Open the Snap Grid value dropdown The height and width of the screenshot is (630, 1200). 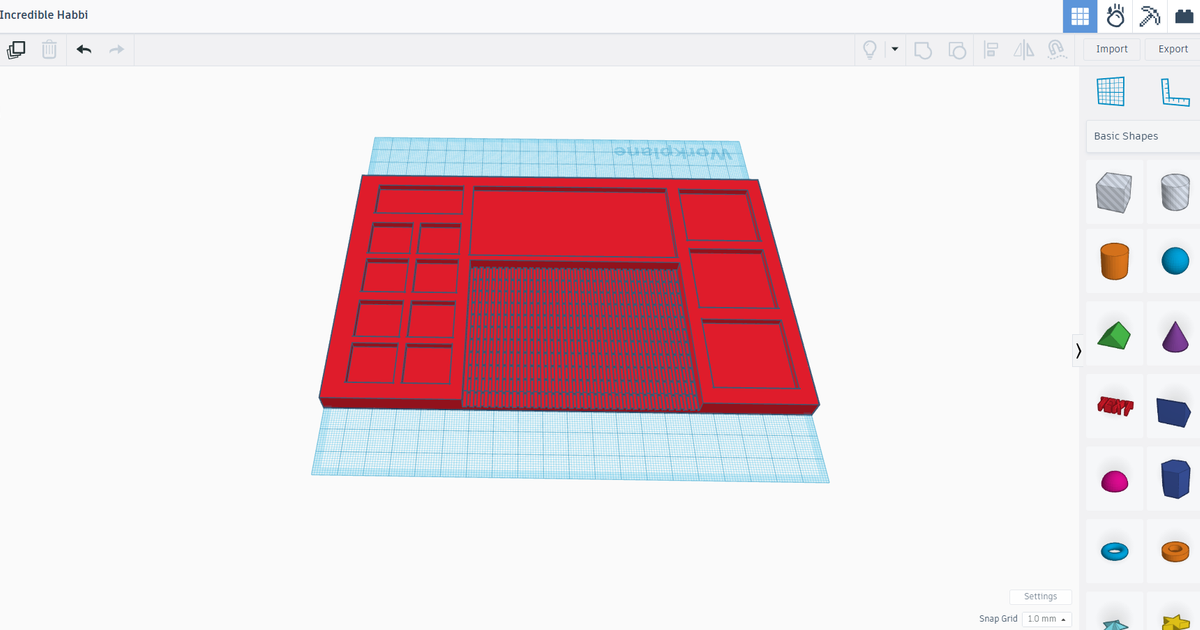pyautogui.click(x=1046, y=618)
